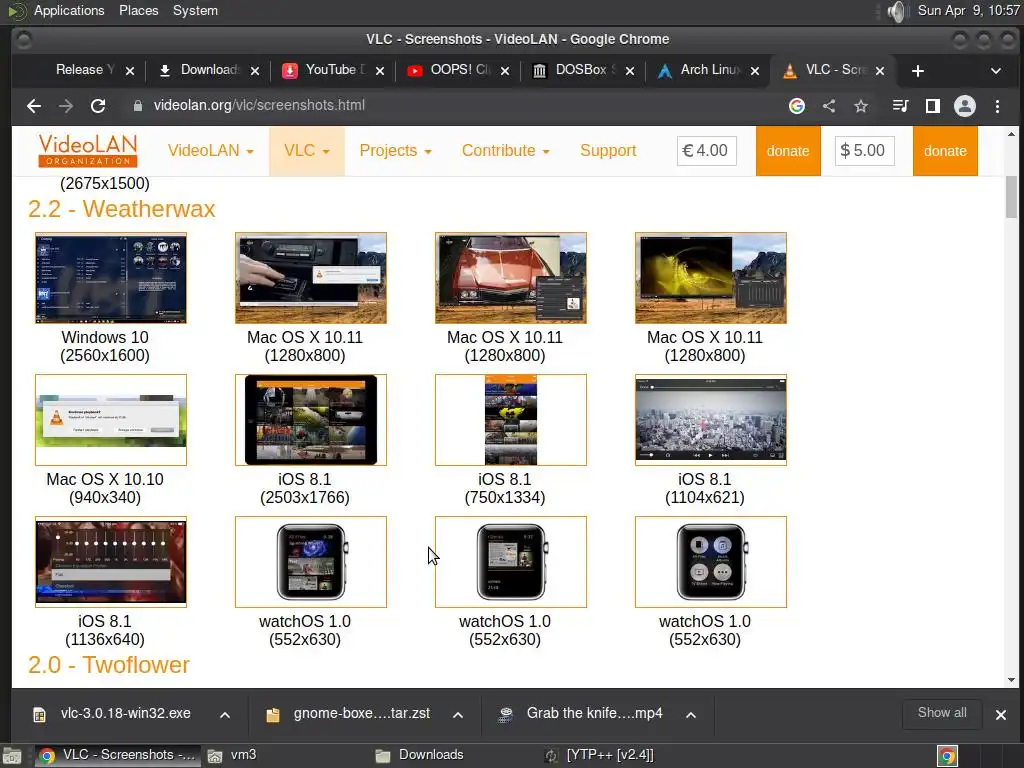This screenshot has width=1024, height=768.
Task: Open the Google icon in address bar
Action: coord(797,106)
